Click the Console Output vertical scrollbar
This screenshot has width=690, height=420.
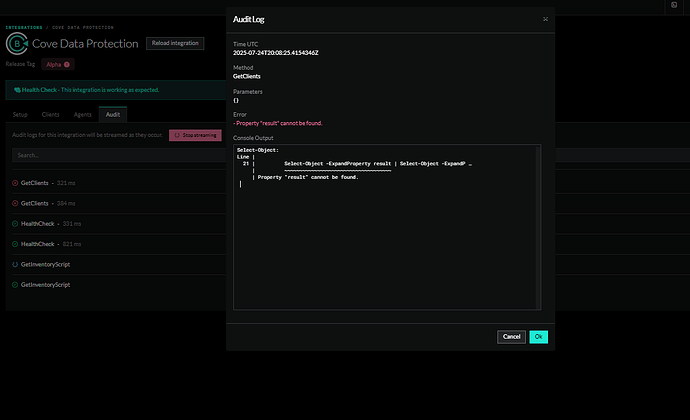click(x=538, y=227)
